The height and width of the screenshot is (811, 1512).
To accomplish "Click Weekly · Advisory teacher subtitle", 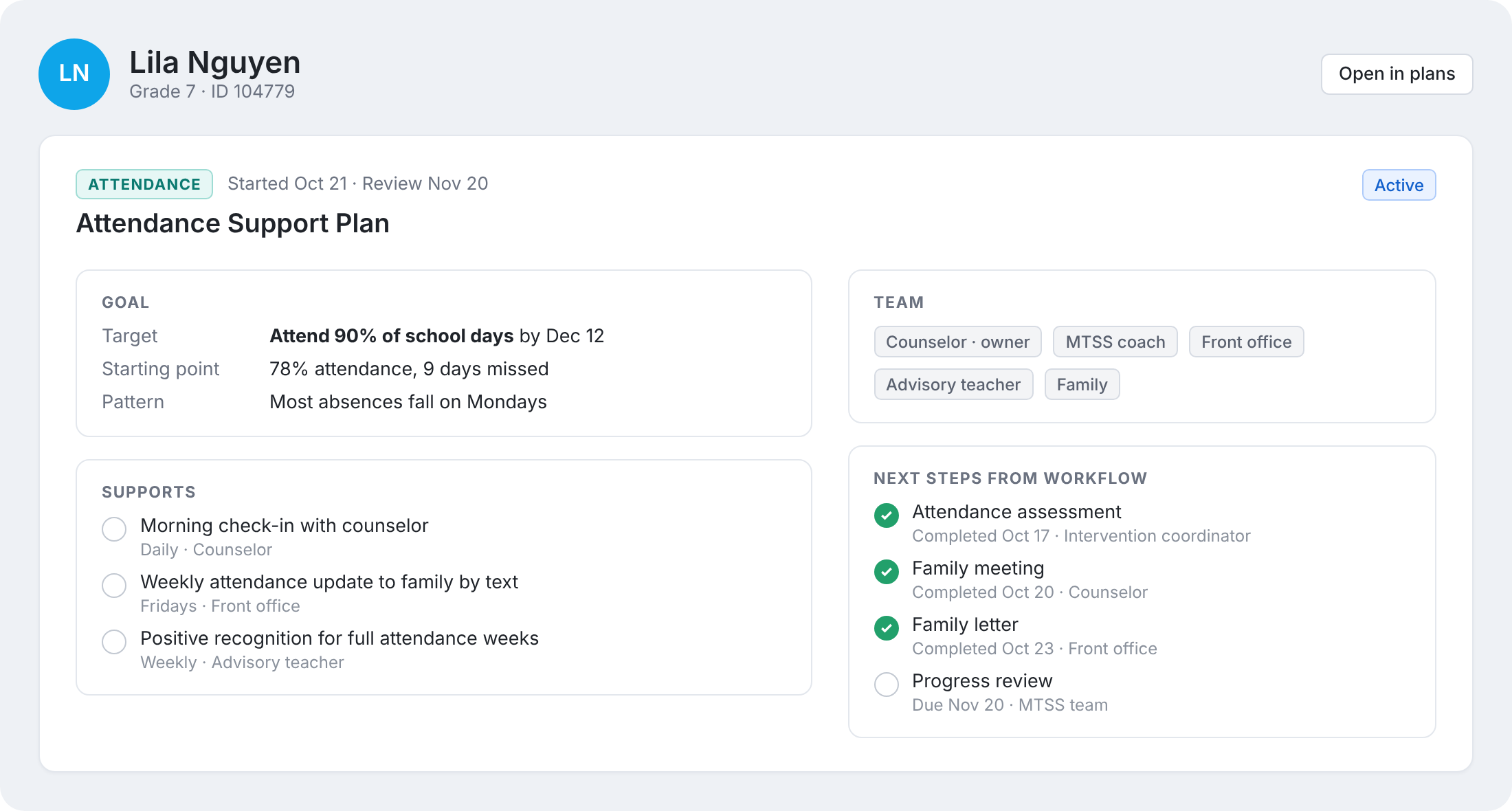I will click(x=242, y=663).
